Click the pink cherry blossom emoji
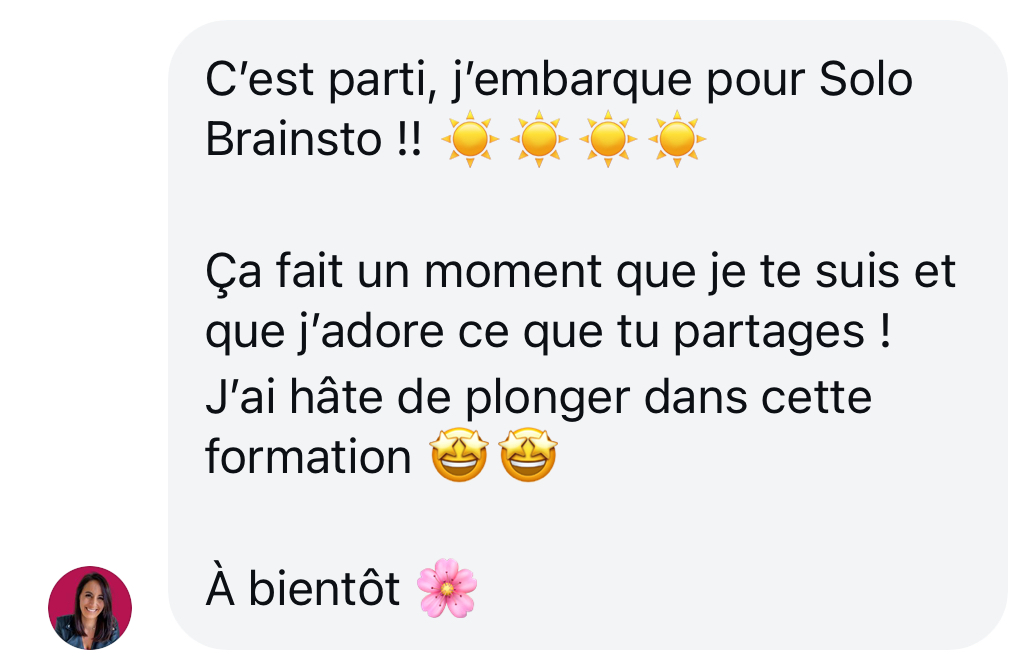Image resolution: width=1021 pixels, height=666 pixels. pos(447,588)
